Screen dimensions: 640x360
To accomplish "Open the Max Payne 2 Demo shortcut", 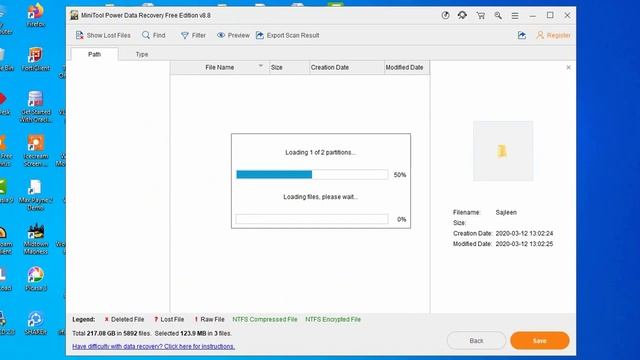I will 36,195.
